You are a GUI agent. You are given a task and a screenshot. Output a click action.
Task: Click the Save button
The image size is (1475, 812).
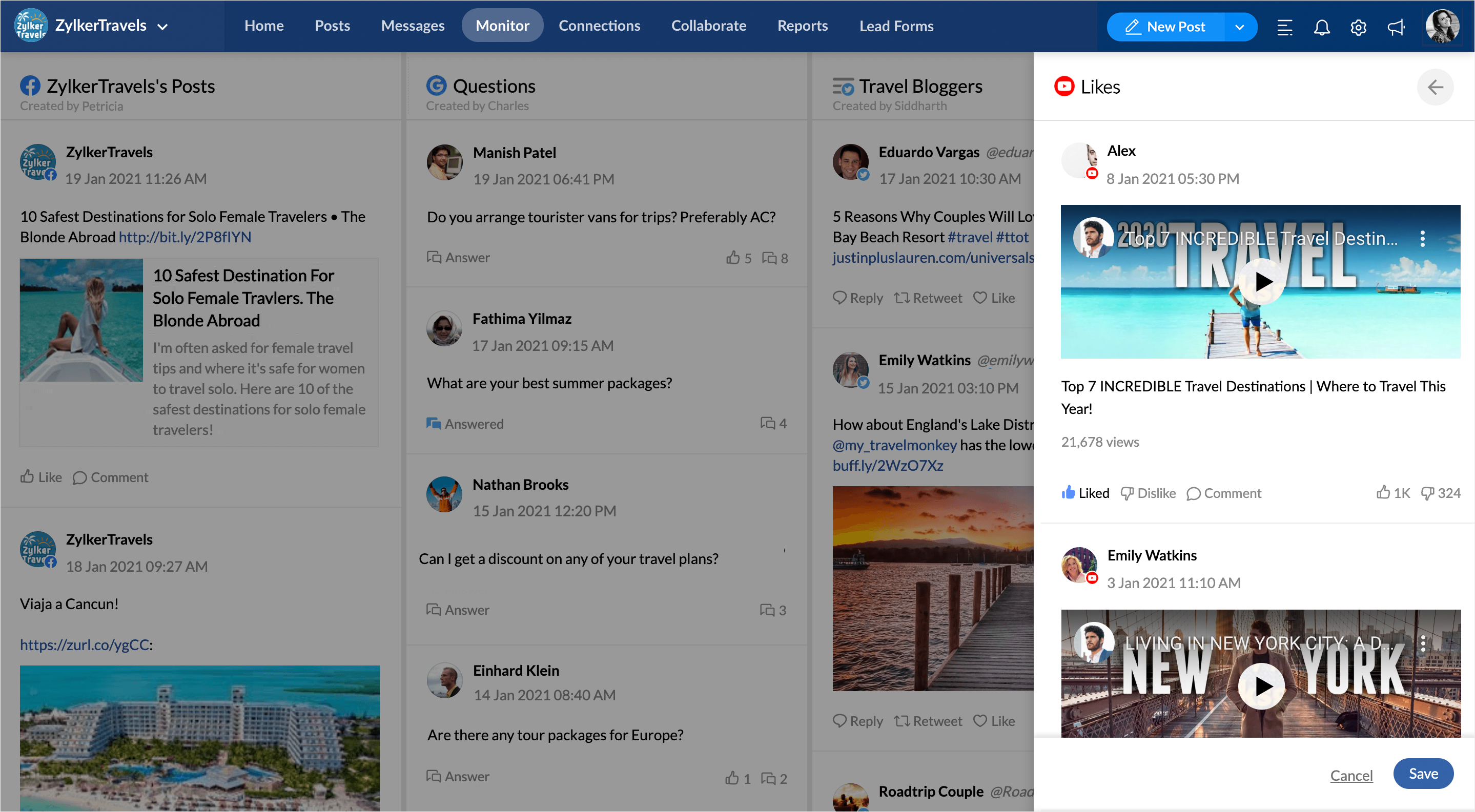[1423, 774]
